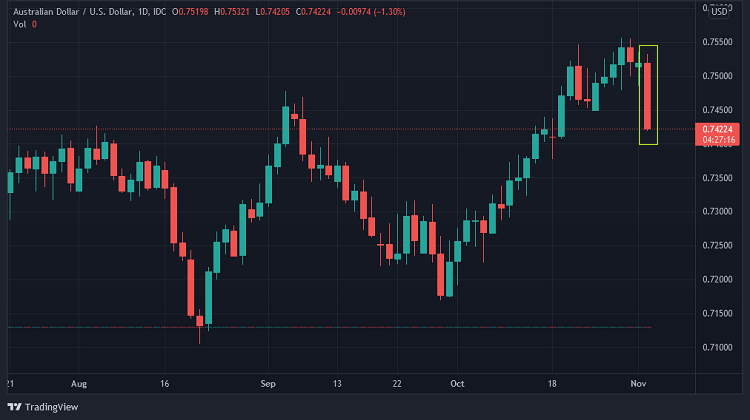Click the 18 date label on time axis

552,384
